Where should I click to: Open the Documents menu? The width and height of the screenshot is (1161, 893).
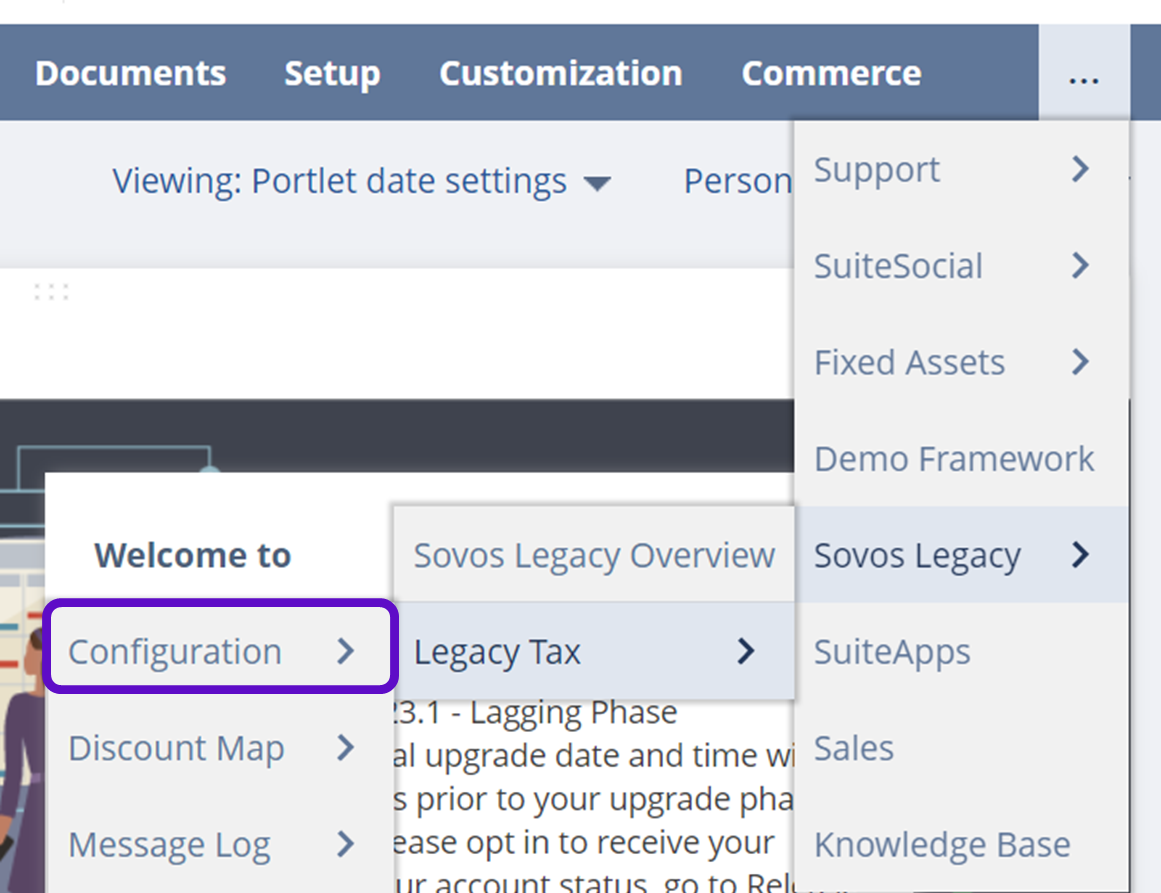(x=130, y=74)
